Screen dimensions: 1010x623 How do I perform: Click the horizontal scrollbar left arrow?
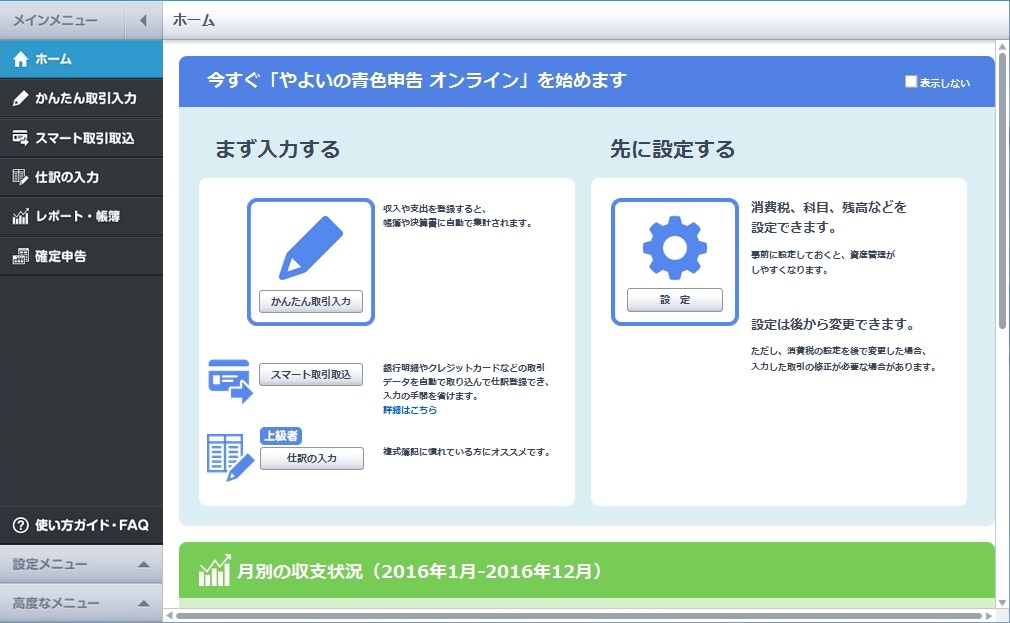point(169,616)
